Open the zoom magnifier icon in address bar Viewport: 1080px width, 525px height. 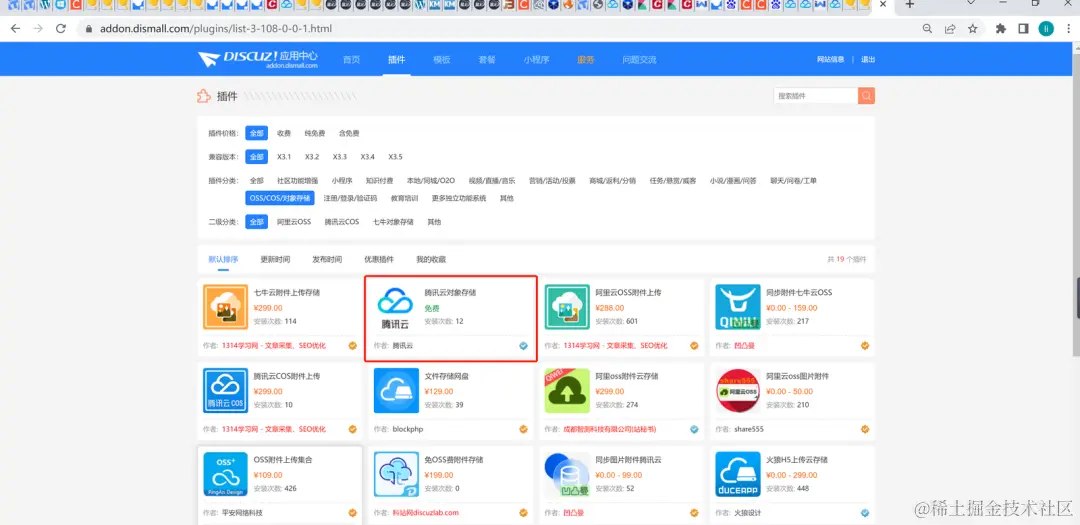coord(928,29)
